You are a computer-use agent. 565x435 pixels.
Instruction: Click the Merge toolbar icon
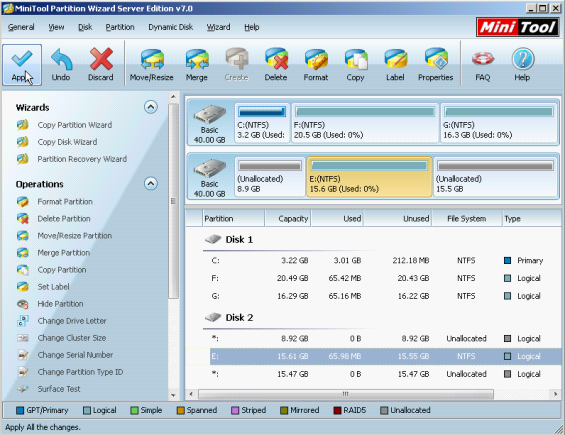click(x=197, y=65)
